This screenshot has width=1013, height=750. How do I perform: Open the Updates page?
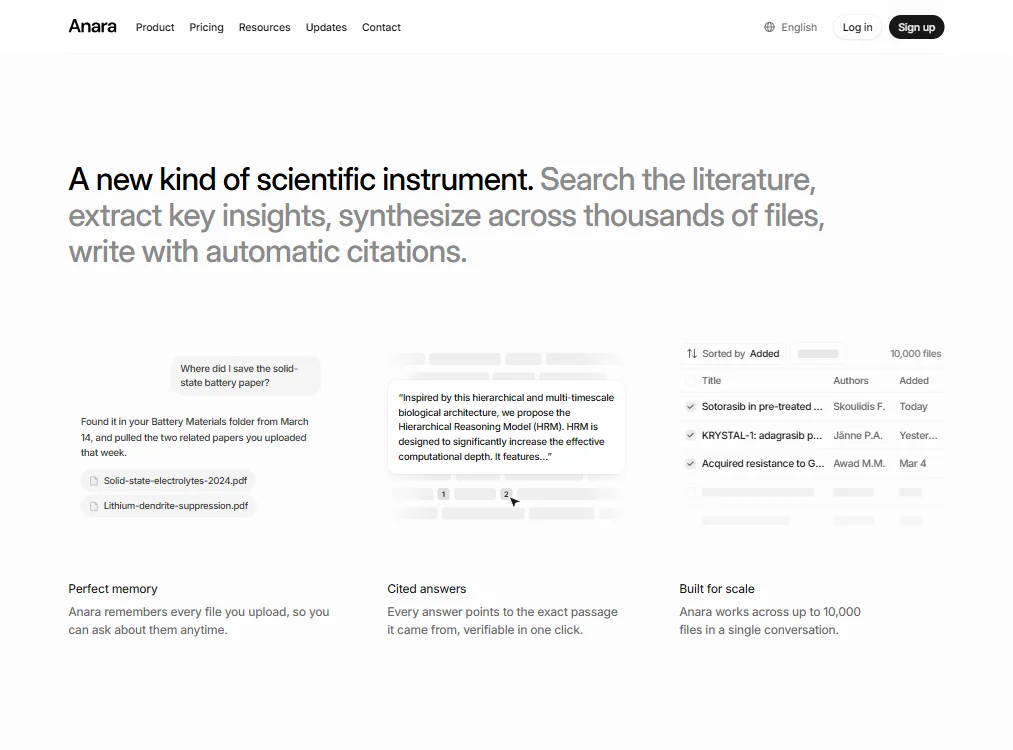click(x=326, y=27)
